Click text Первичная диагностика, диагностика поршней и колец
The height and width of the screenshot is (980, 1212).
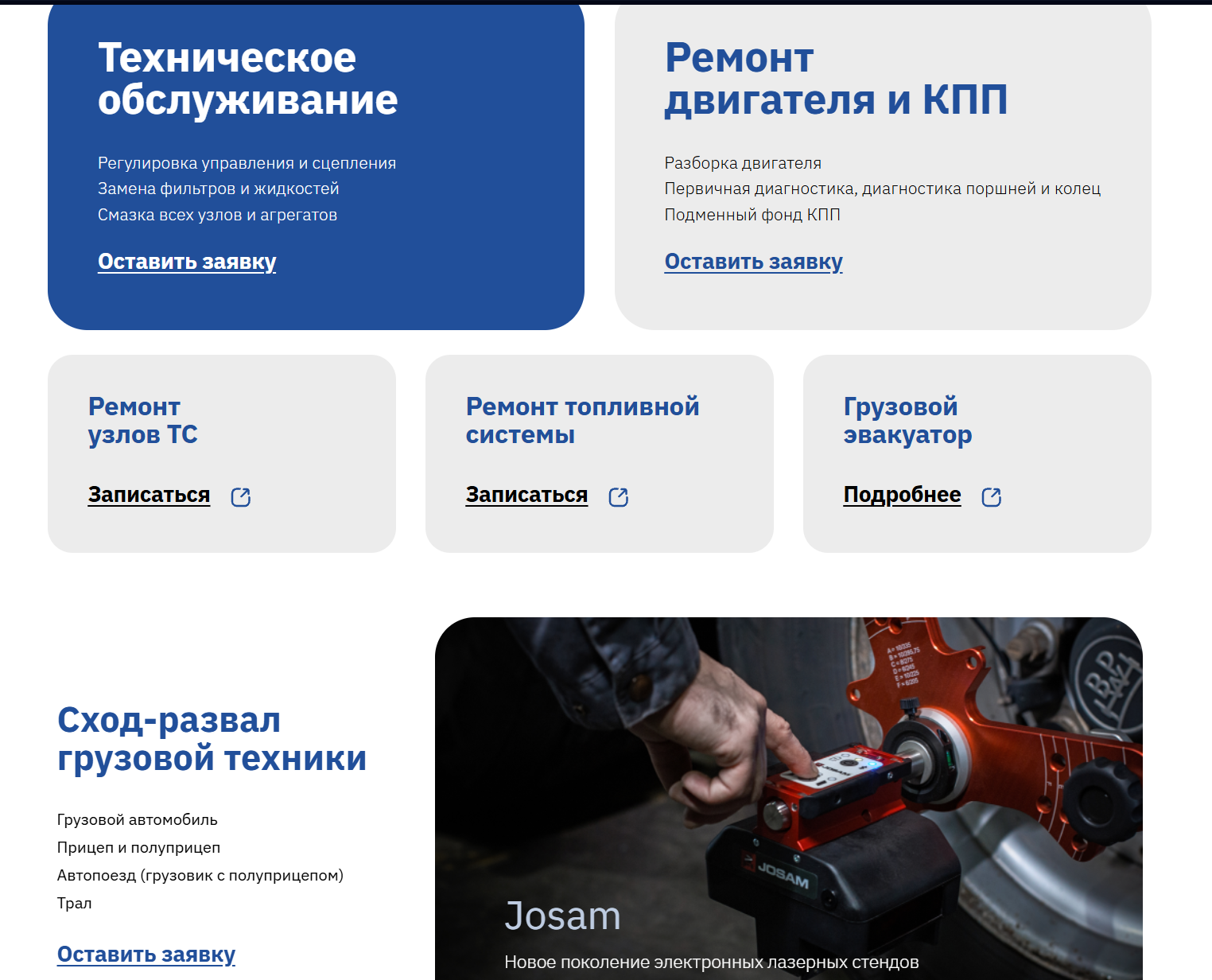pyautogui.click(x=883, y=189)
